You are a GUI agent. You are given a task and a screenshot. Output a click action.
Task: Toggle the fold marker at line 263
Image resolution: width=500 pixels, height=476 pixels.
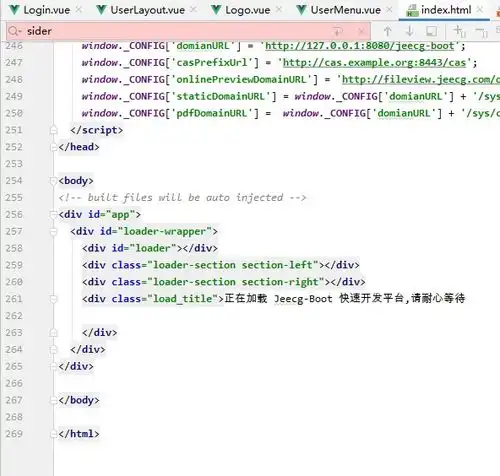tap(53, 332)
